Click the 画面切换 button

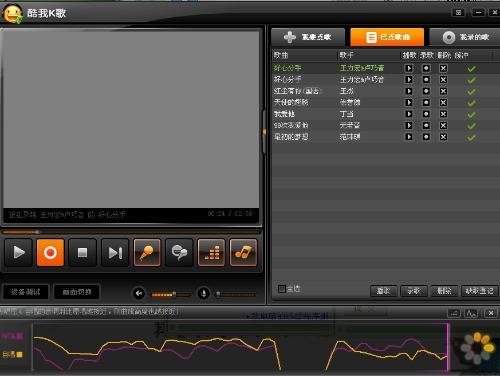(x=77, y=292)
